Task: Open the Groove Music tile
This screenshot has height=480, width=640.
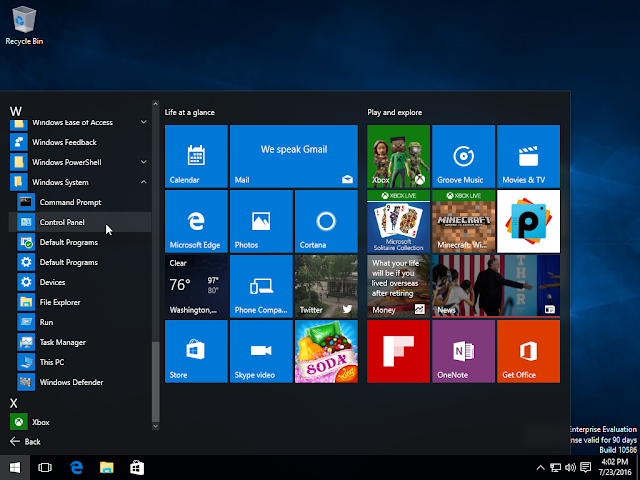Action: pos(463,156)
